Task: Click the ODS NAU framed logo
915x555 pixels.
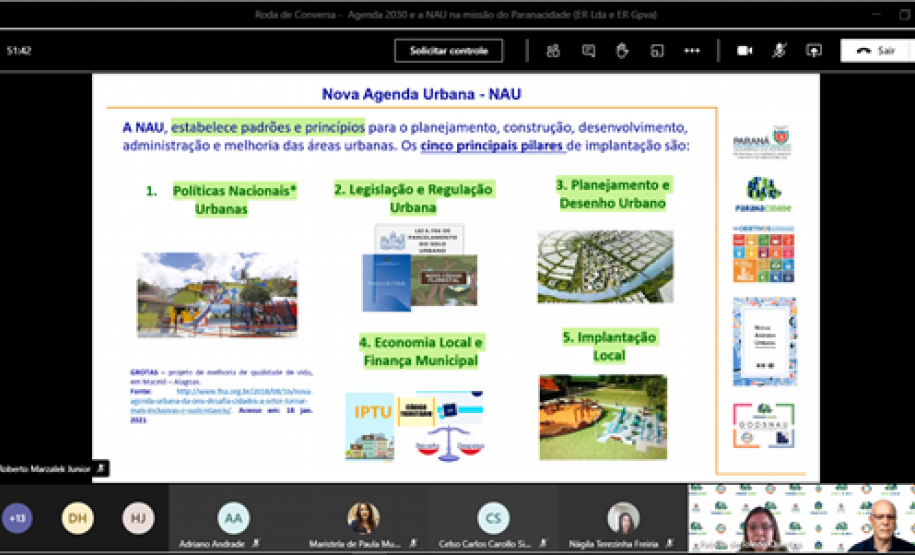Action: coord(763,425)
